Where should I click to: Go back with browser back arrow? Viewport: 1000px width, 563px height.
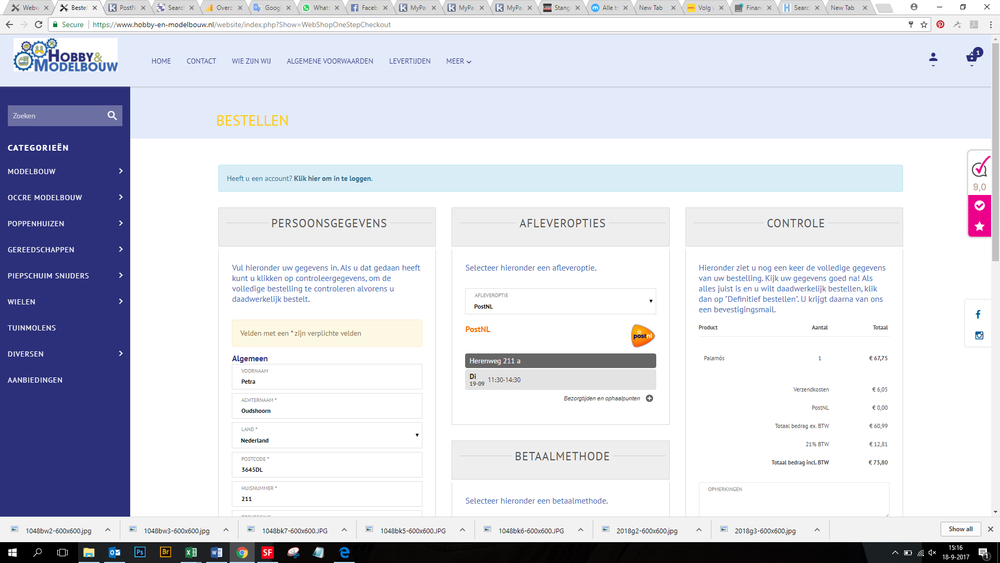coord(9,24)
